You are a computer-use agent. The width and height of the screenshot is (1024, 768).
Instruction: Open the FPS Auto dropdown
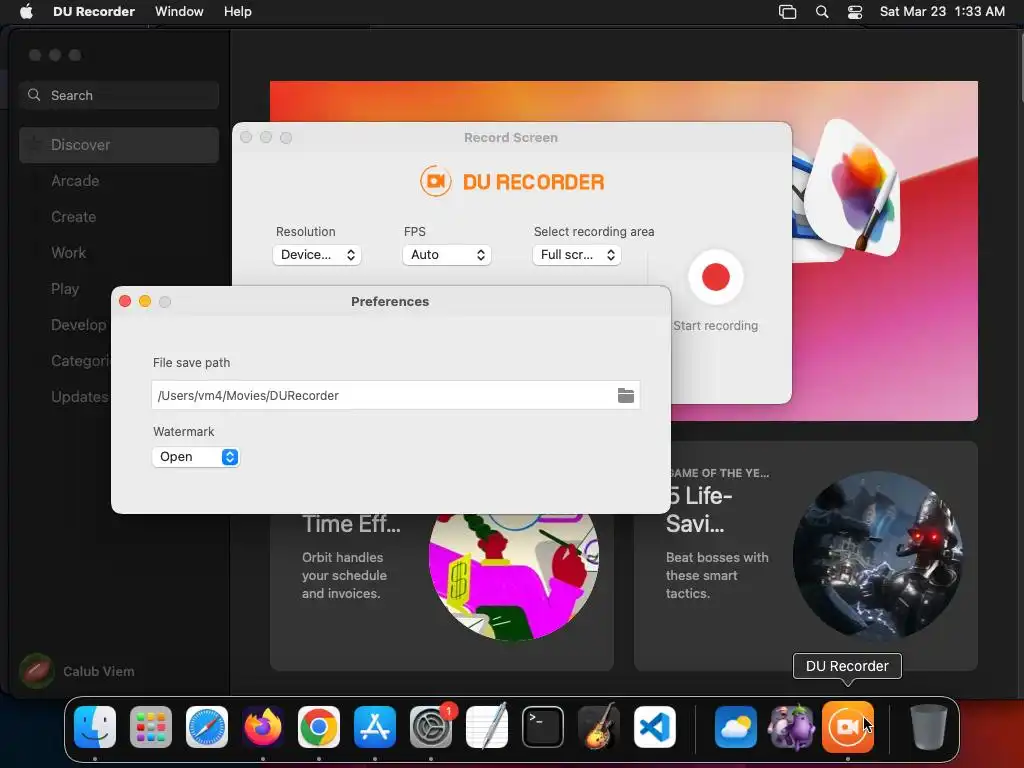pyautogui.click(x=447, y=255)
